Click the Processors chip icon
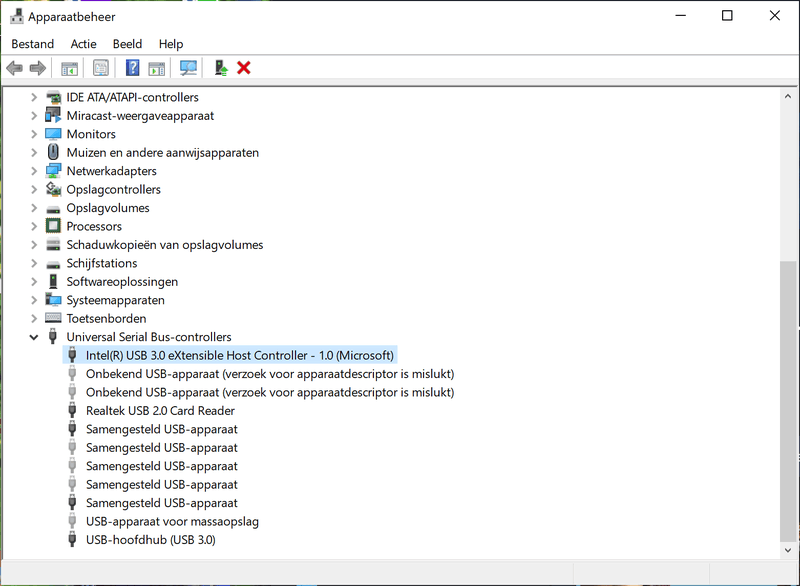Viewport: 800px width, 586px height. (x=53, y=226)
